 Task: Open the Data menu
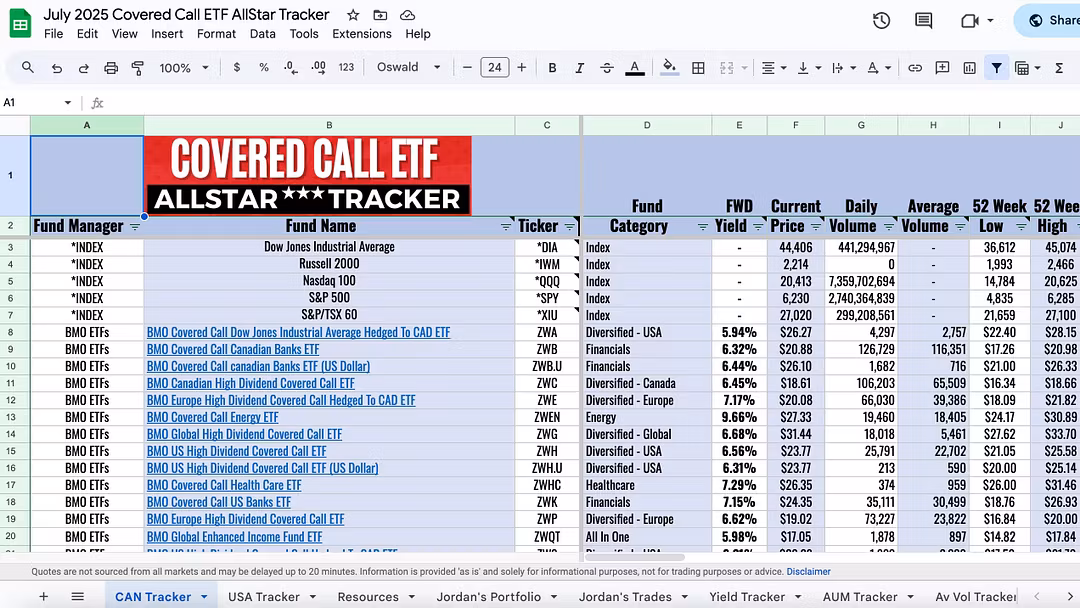[262, 34]
